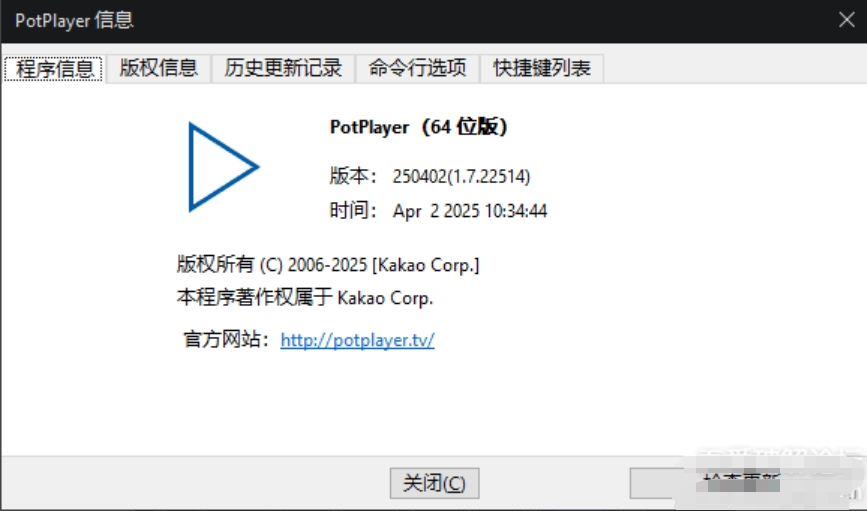The image size is (867, 511).
Task: Open the 历史更新记录 tab
Action: pyautogui.click(x=283, y=69)
